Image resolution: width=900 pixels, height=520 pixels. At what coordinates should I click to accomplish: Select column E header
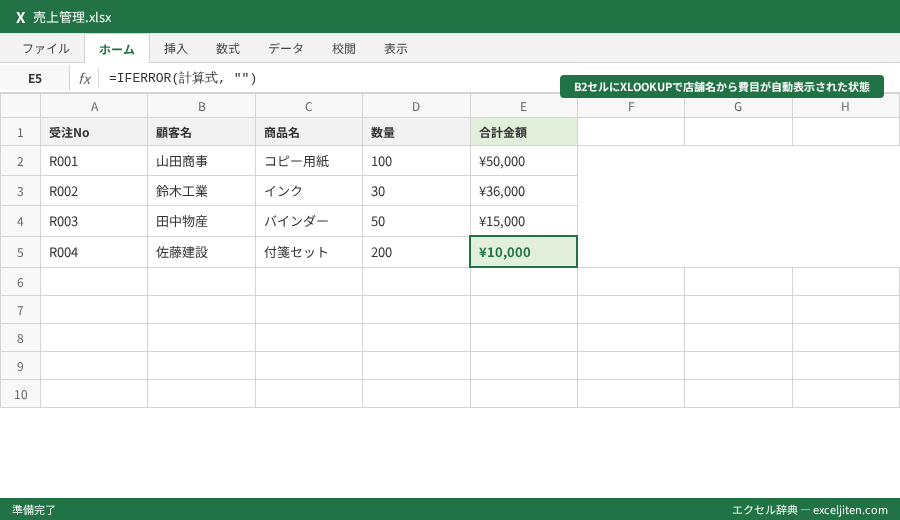pos(523,107)
